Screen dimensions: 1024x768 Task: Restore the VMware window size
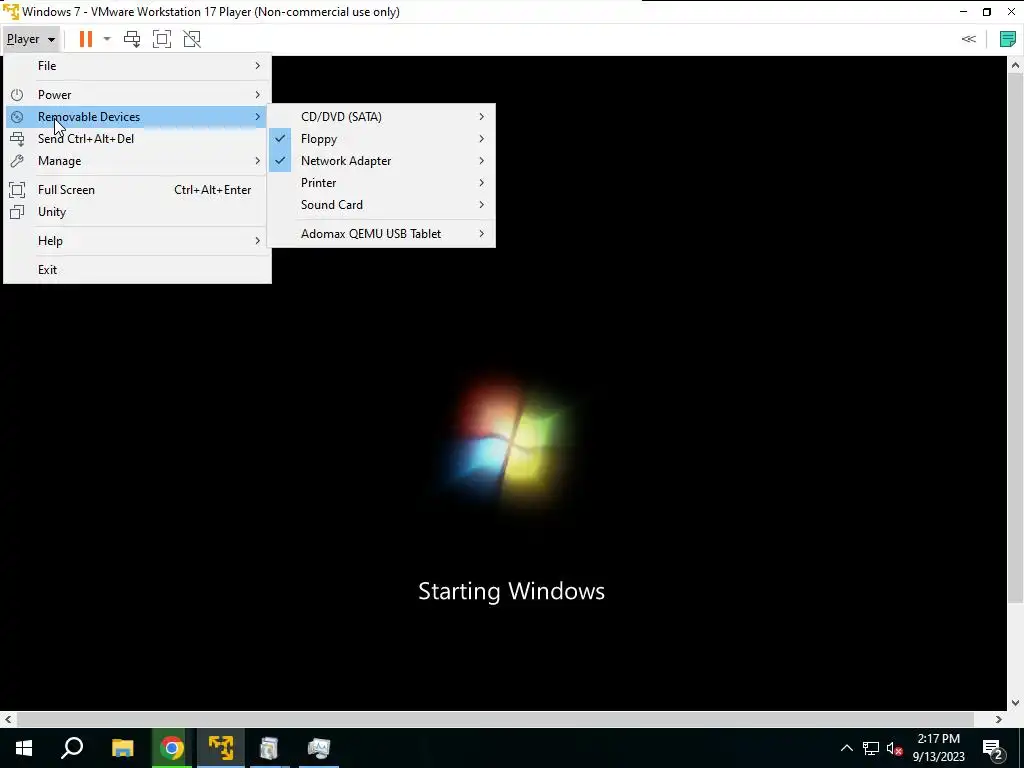click(987, 12)
